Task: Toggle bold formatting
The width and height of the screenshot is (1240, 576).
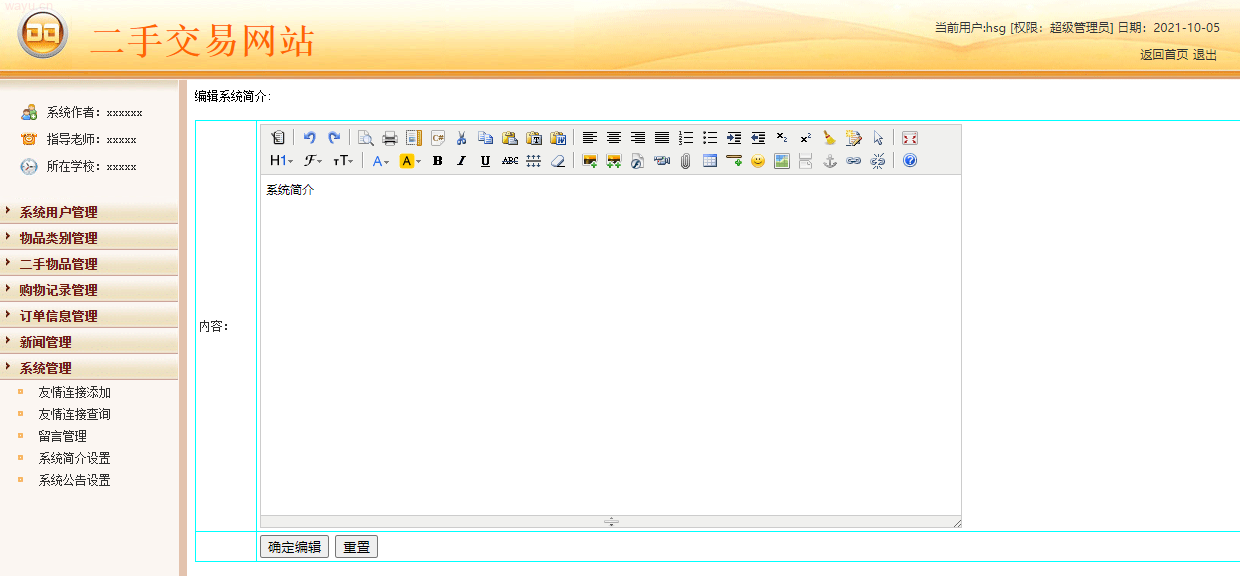Action: 437,161
